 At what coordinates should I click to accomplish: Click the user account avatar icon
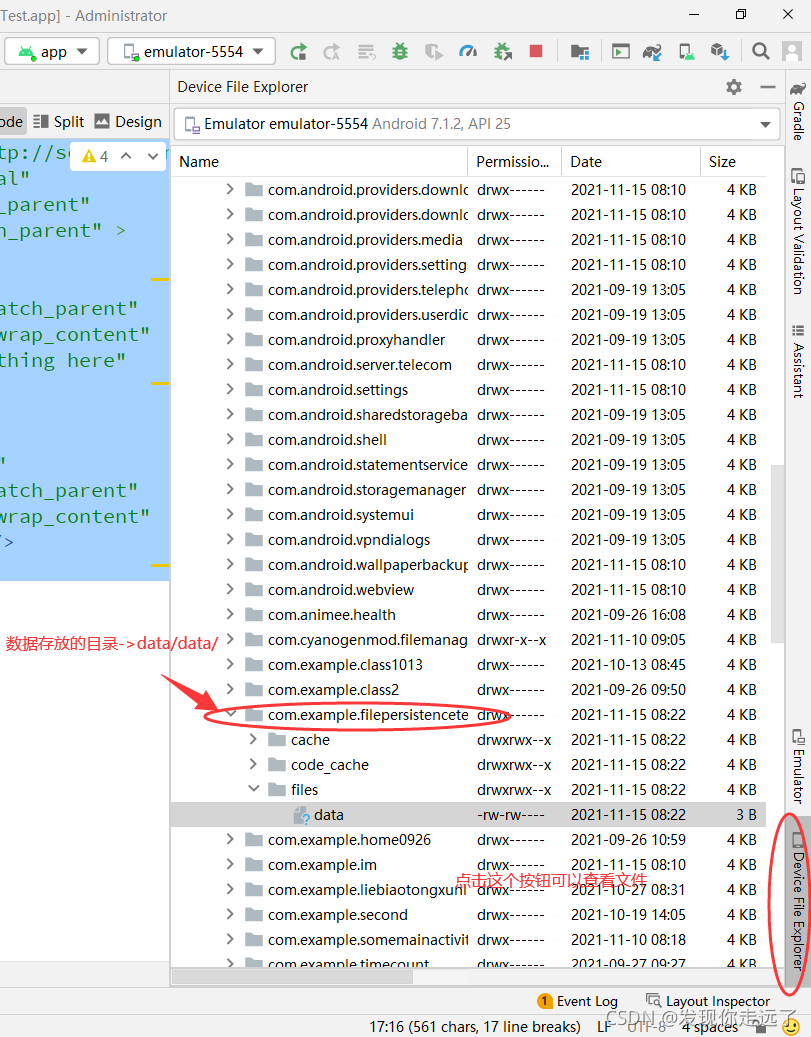792,51
